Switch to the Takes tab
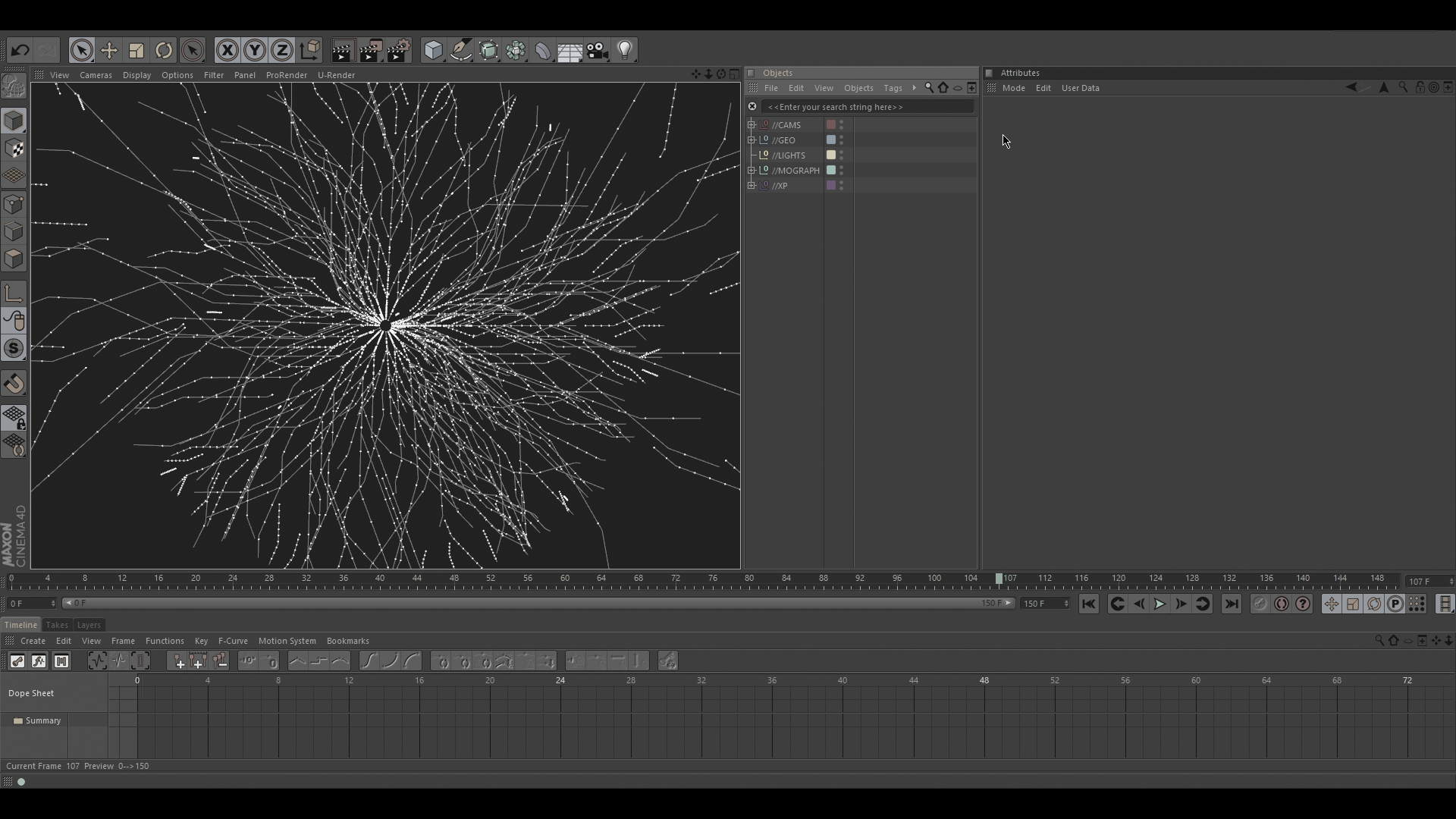1456x819 pixels. [57, 625]
